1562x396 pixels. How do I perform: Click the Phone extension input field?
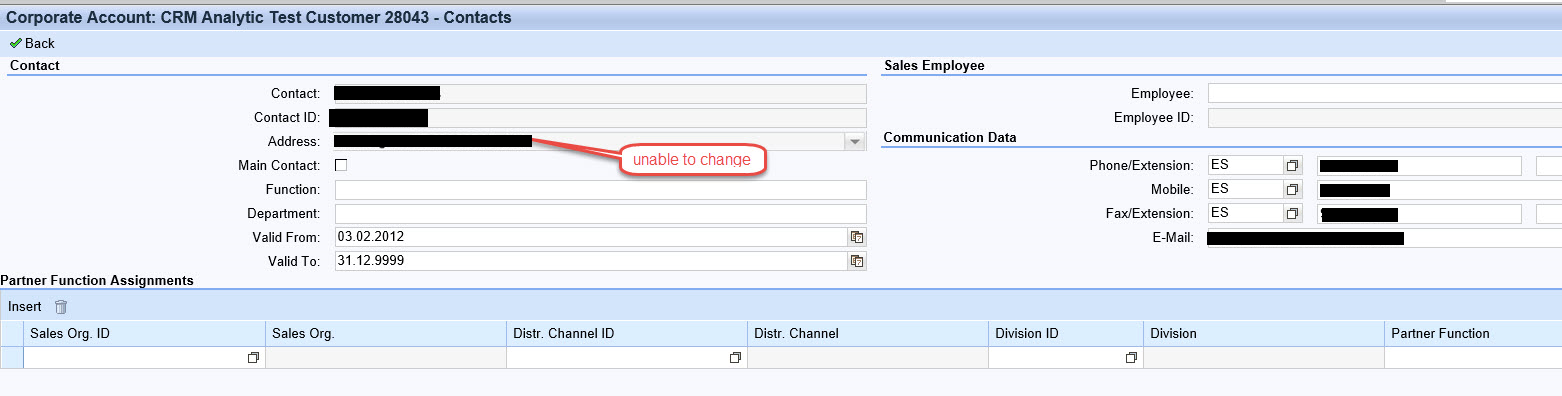coord(1549,165)
